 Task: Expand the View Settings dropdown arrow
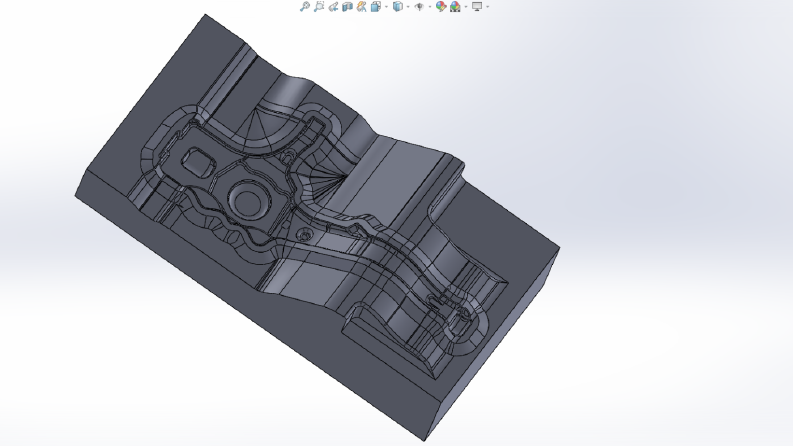click(x=488, y=7)
